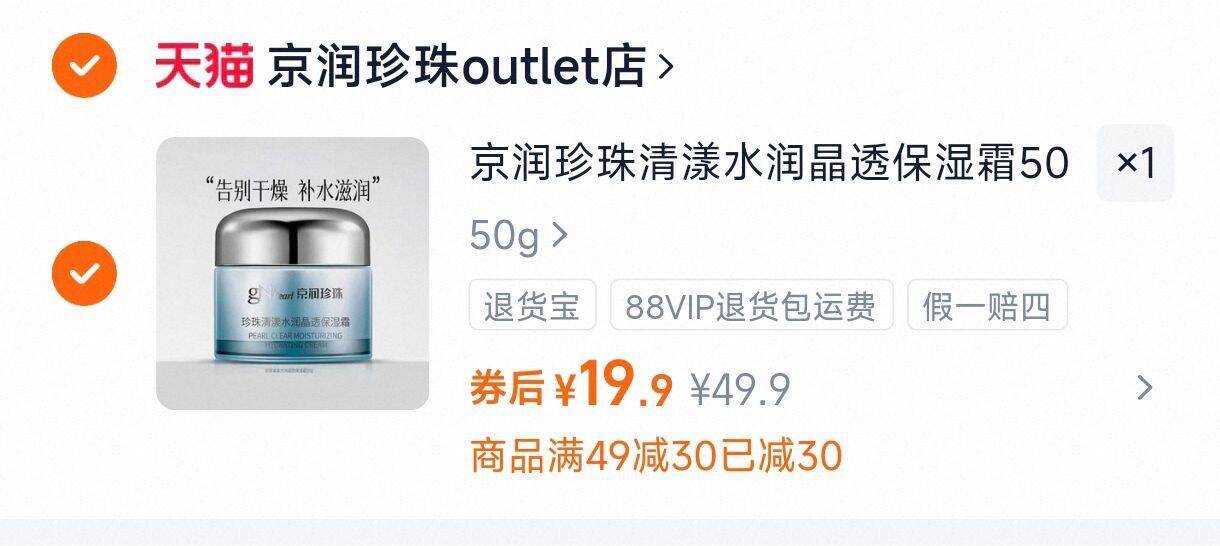
Task: Uncheck the product item checkbox
Action: (85, 273)
